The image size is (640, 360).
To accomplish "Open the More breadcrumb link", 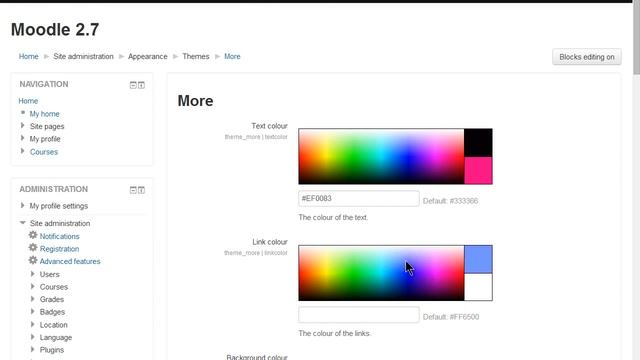I will (x=232, y=56).
